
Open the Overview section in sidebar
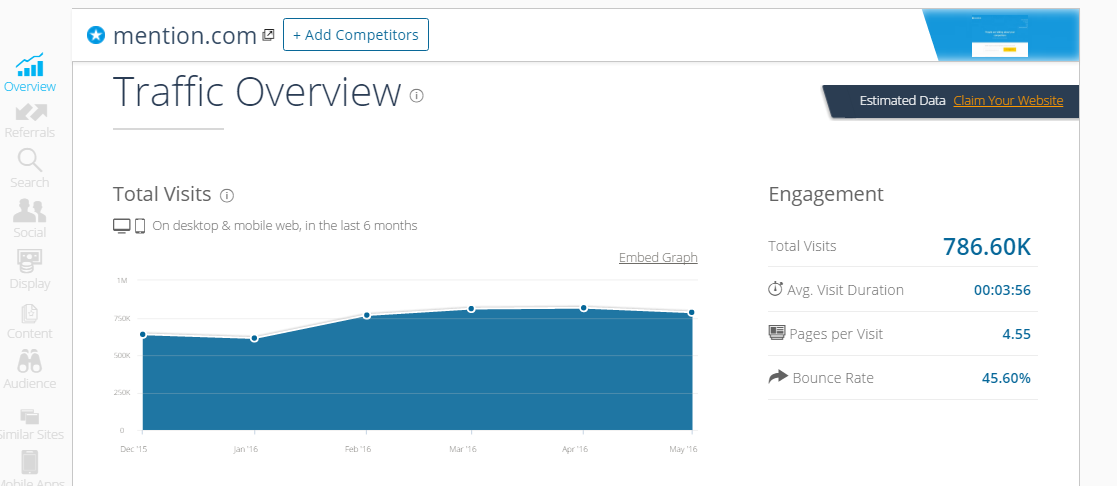coord(29,73)
